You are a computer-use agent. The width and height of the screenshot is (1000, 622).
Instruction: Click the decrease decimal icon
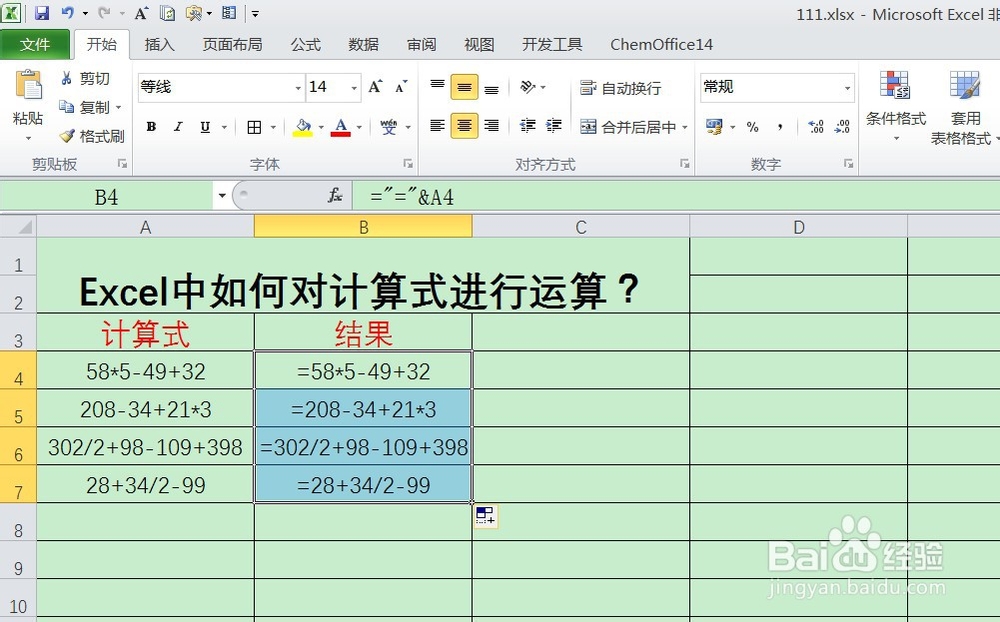click(x=842, y=126)
